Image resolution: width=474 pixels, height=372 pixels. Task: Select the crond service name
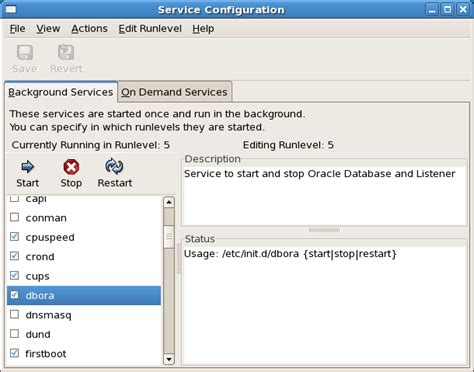(x=40, y=257)
